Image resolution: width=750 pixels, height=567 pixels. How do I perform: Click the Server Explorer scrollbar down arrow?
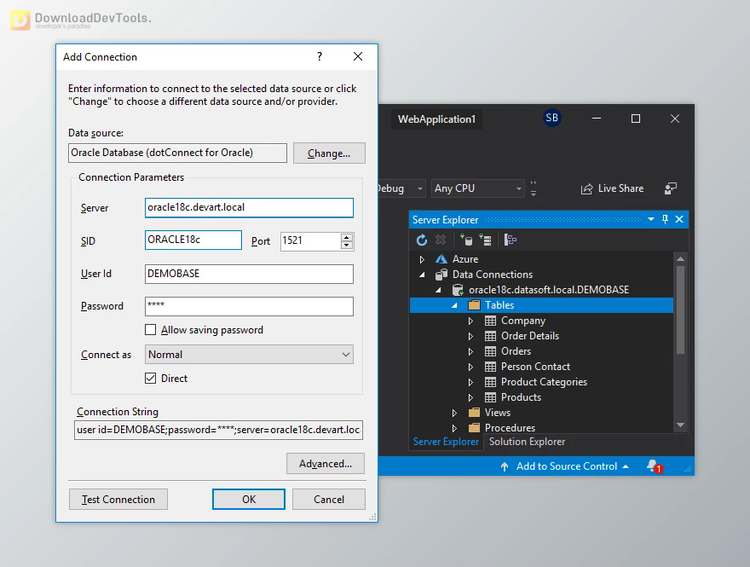click(x=681, y=425)
